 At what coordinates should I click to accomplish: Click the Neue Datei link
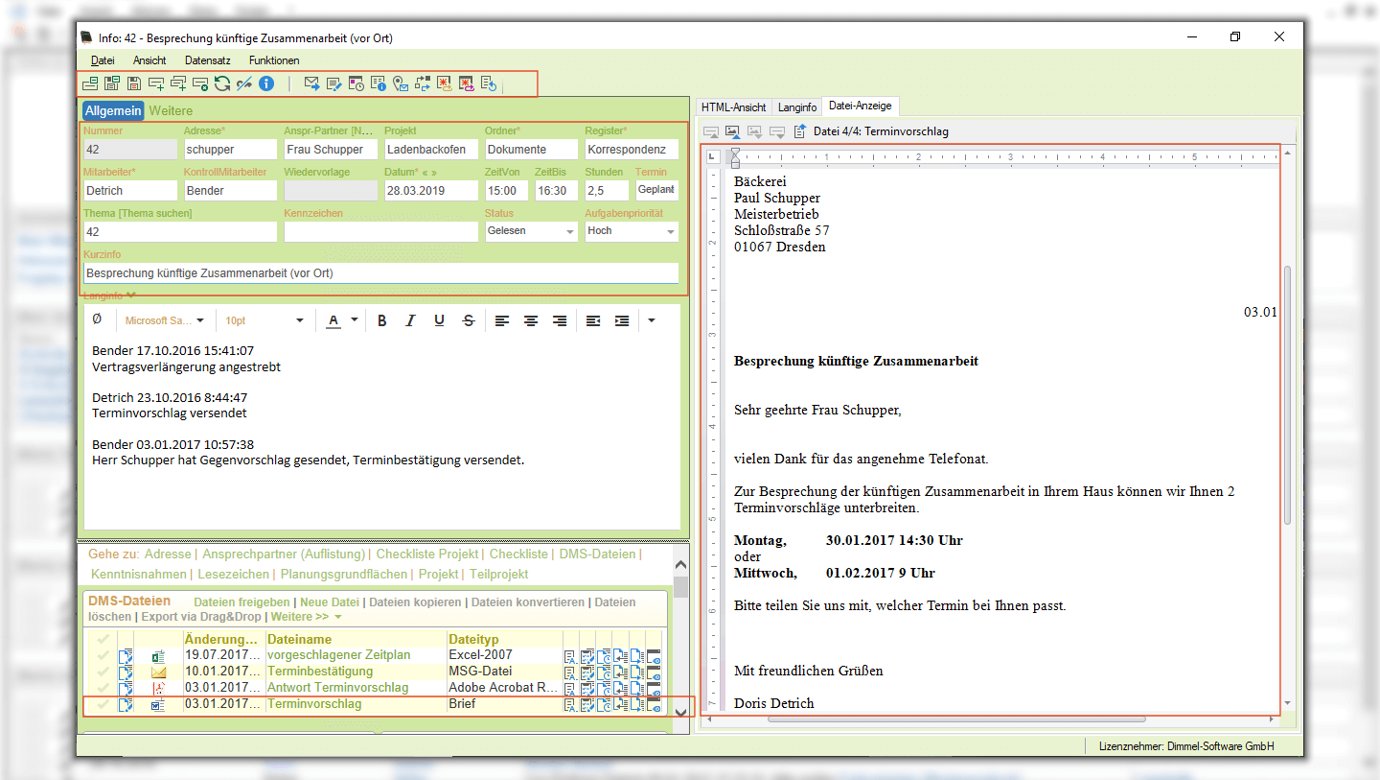[x=330, y=602]
